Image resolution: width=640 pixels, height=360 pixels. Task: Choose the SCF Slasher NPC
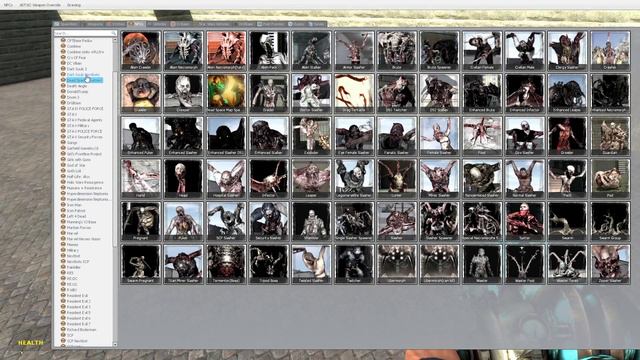point(226,221)
